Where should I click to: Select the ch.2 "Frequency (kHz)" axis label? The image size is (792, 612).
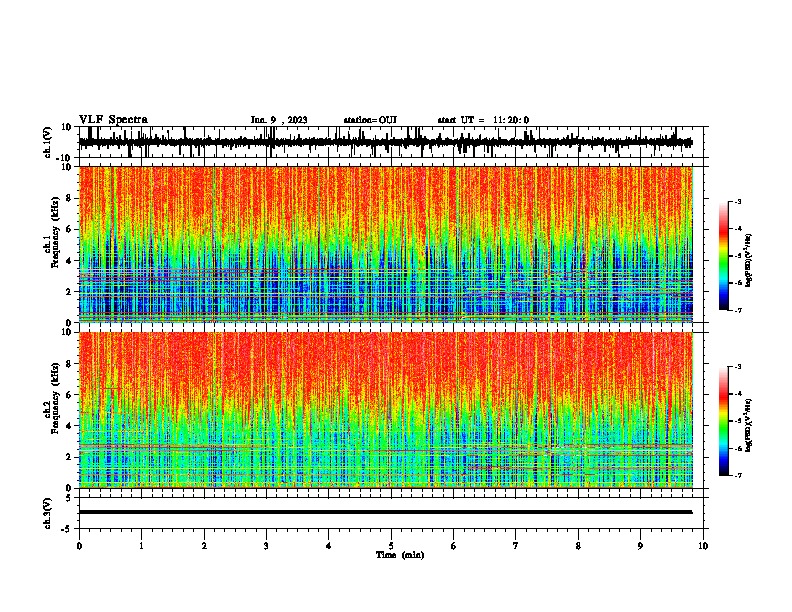[55, 398]
